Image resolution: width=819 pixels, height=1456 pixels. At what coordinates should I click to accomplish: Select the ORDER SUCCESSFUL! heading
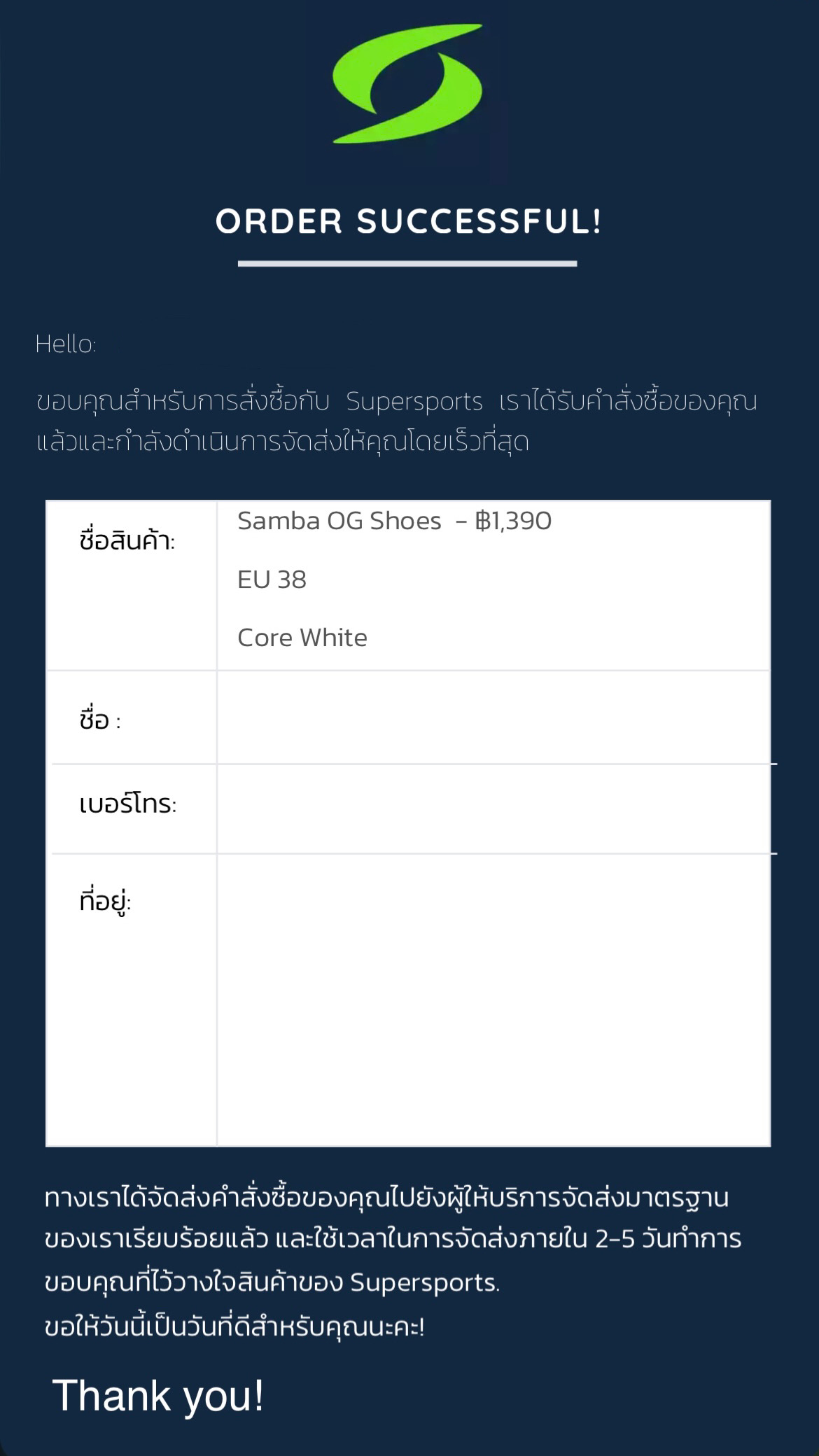point(408,221)
